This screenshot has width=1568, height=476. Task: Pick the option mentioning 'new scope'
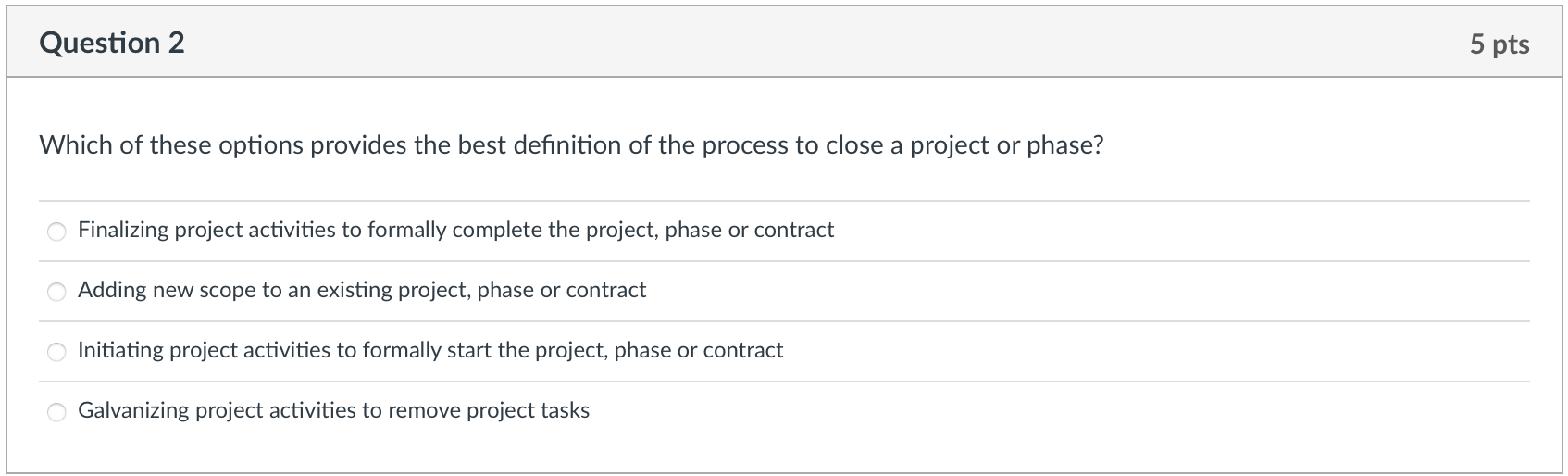point(57,293)
